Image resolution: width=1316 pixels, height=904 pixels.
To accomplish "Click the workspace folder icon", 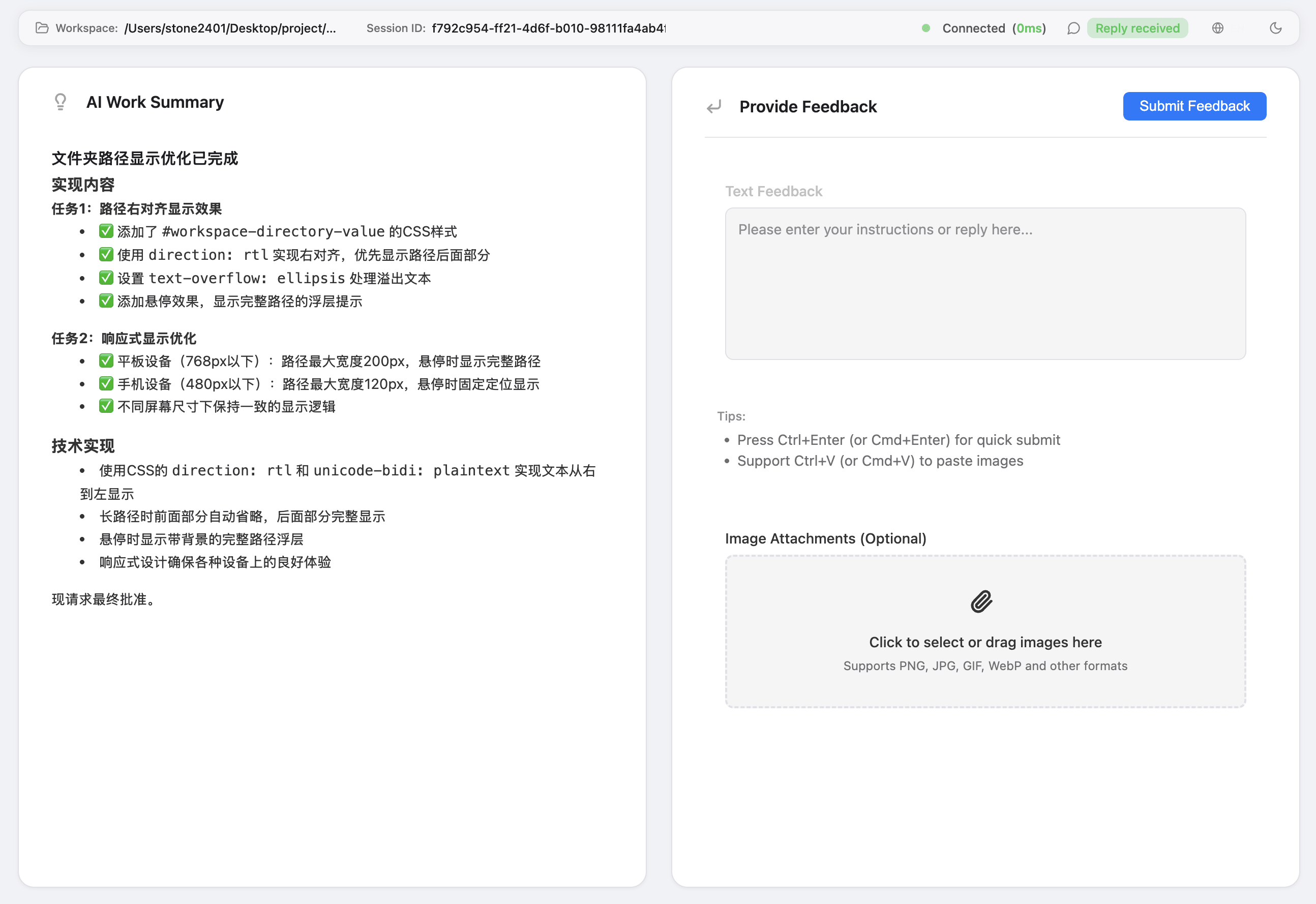I will pyautogui.click(x=42, y=28).
